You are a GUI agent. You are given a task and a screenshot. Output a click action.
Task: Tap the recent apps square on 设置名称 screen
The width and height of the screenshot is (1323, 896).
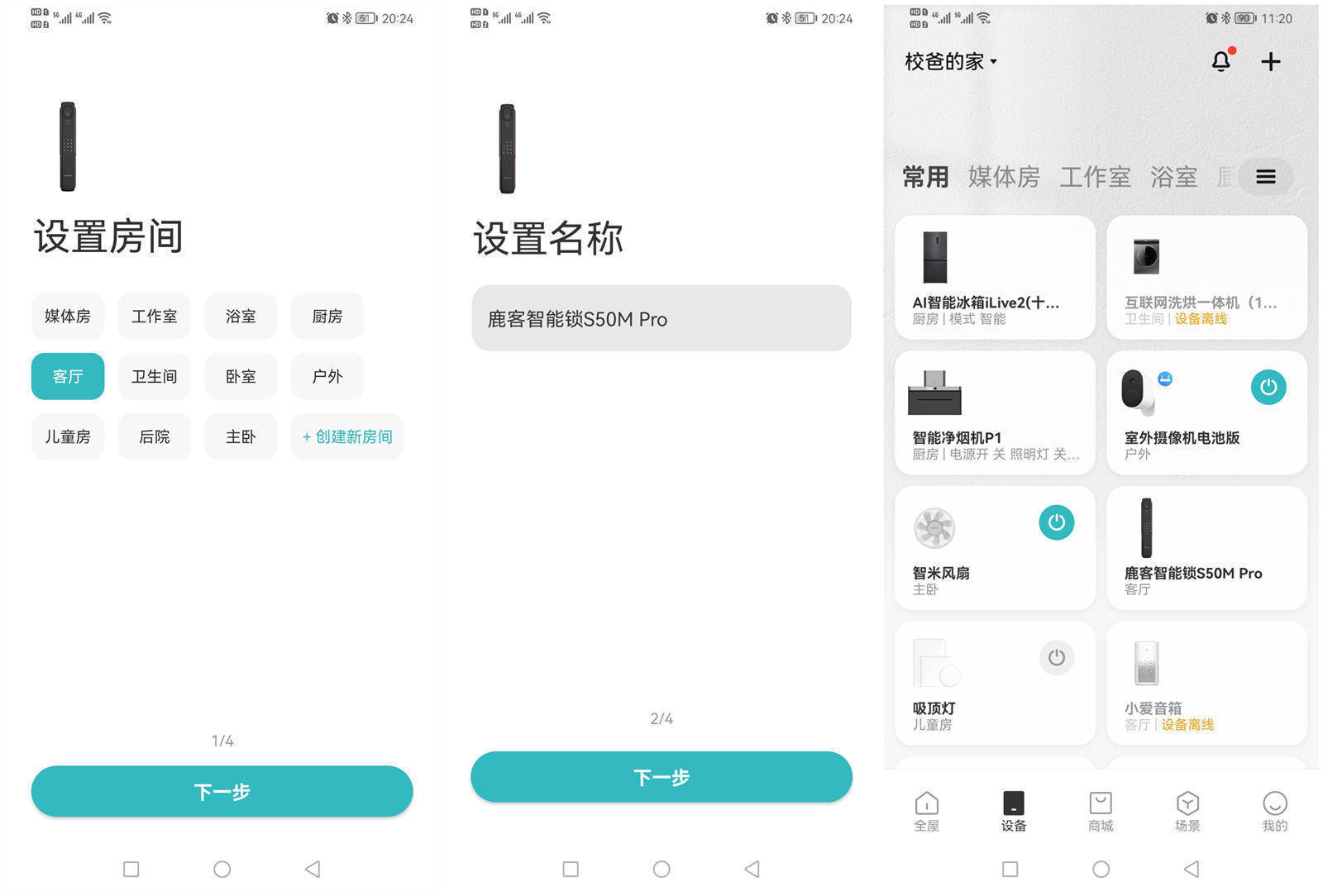click(571, 869)
